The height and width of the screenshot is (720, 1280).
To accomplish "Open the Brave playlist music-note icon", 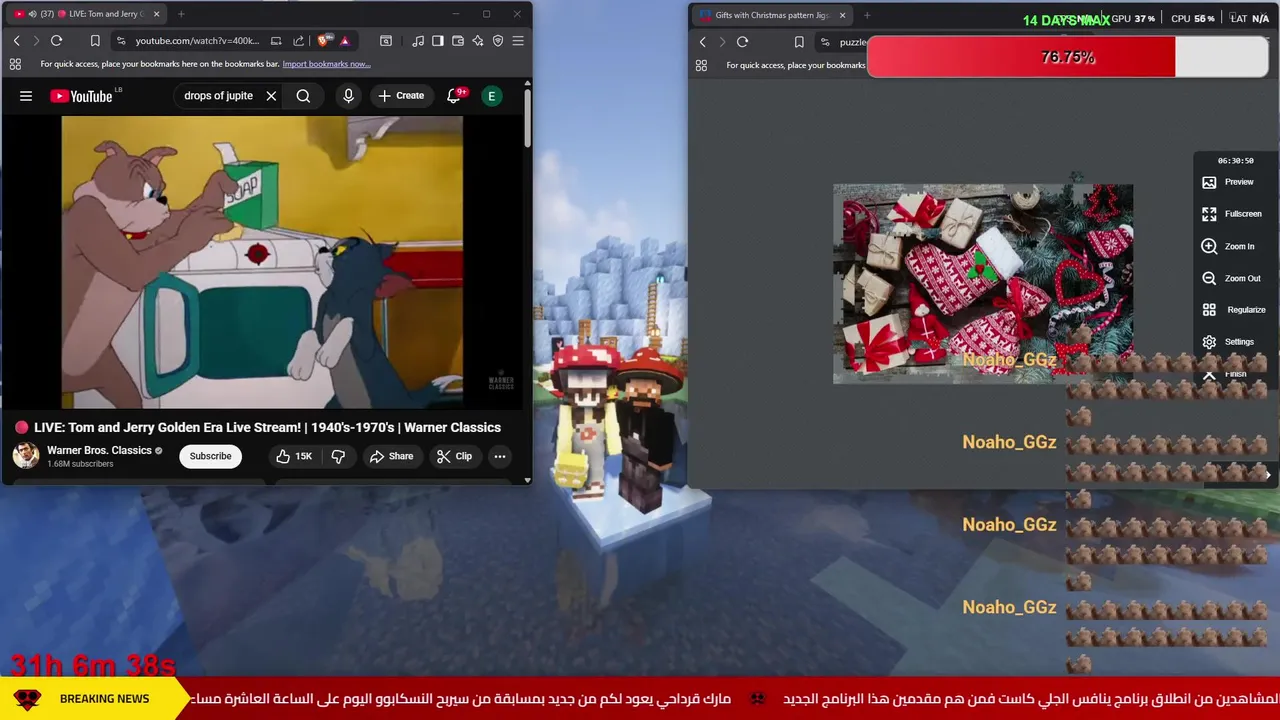I will (x=417, y=41).
